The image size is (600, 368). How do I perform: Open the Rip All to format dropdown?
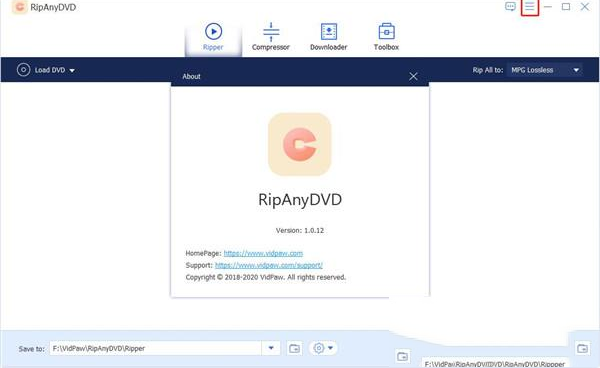545,70
